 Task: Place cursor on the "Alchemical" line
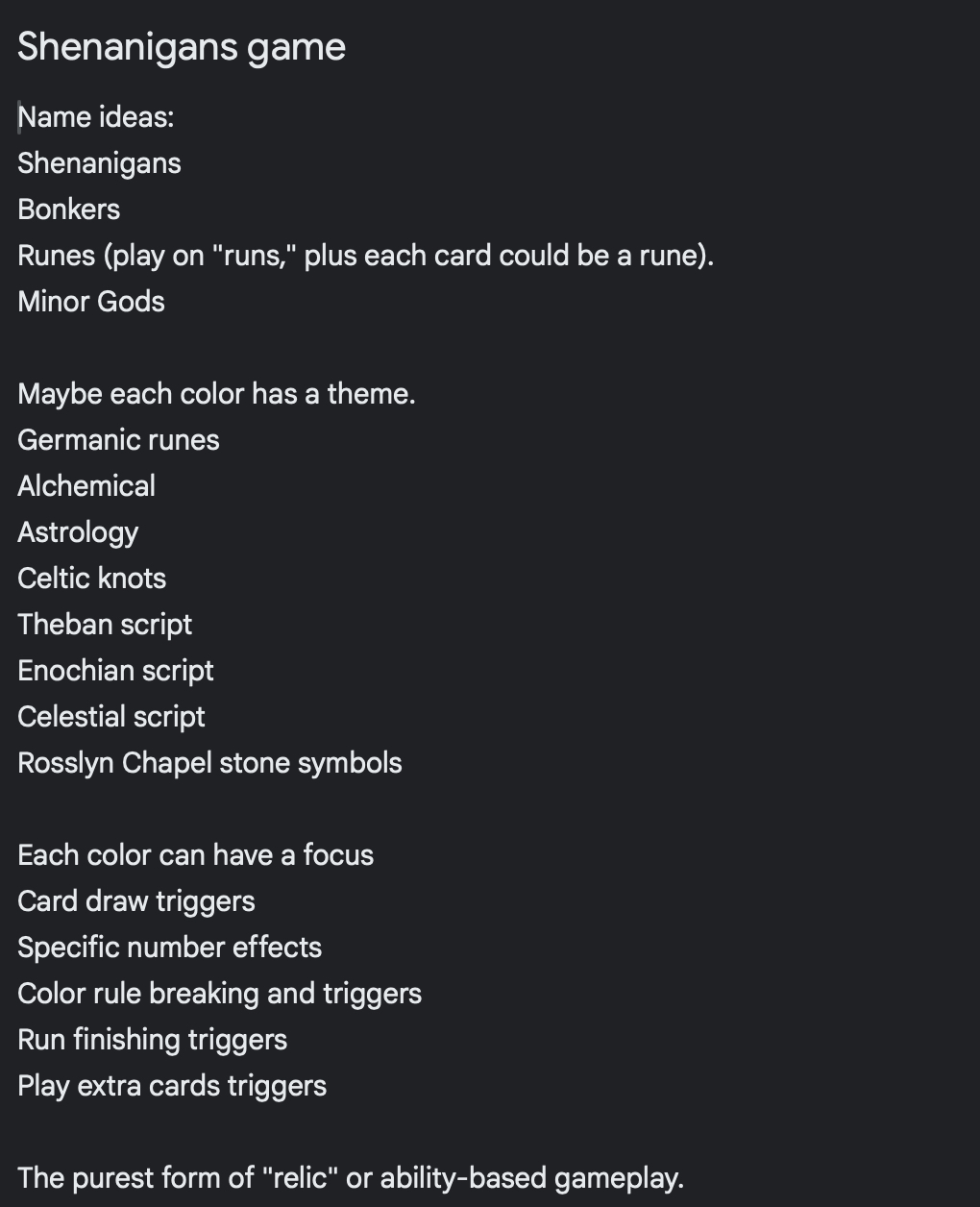pyautogui.click(x=86, y=486)
